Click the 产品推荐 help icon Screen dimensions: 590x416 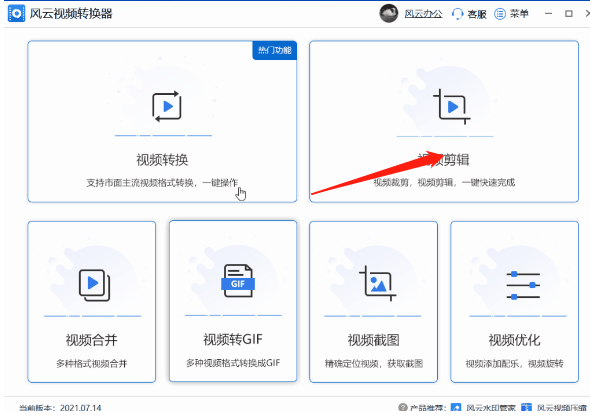point(403,407)
